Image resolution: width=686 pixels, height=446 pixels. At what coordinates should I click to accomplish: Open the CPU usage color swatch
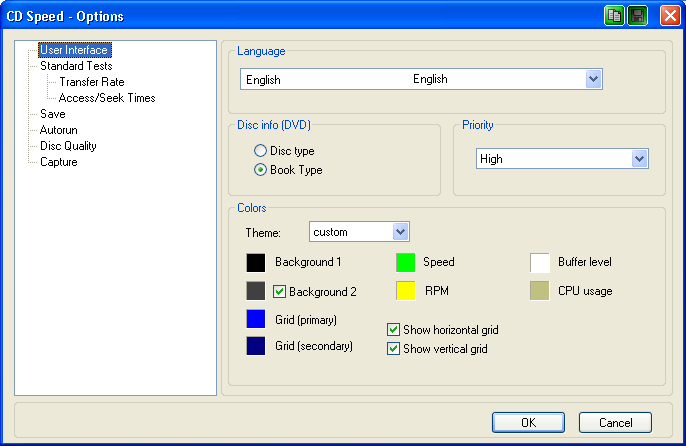point(540,291)
